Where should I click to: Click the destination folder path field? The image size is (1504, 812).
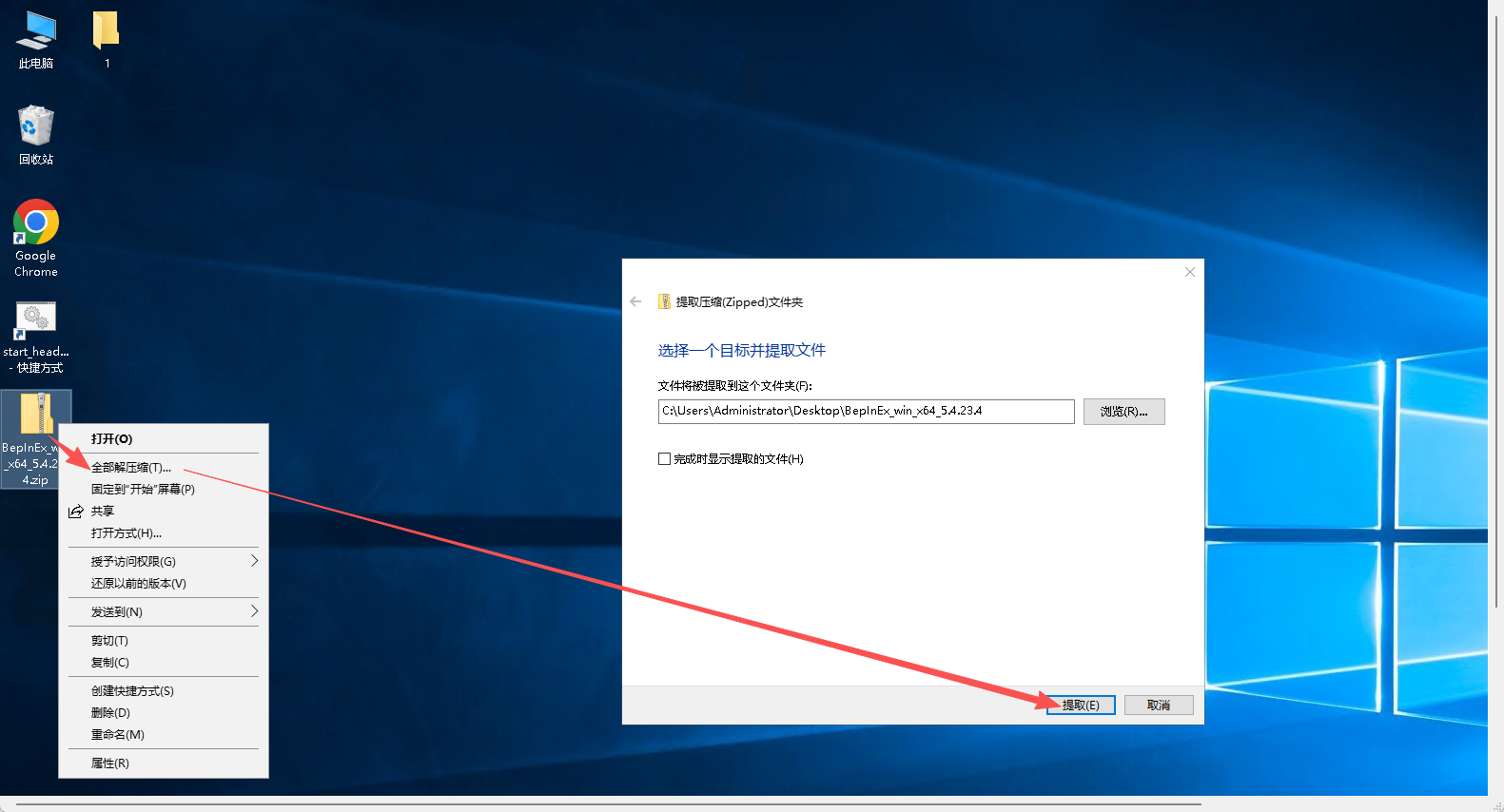[x=866, y=411]
